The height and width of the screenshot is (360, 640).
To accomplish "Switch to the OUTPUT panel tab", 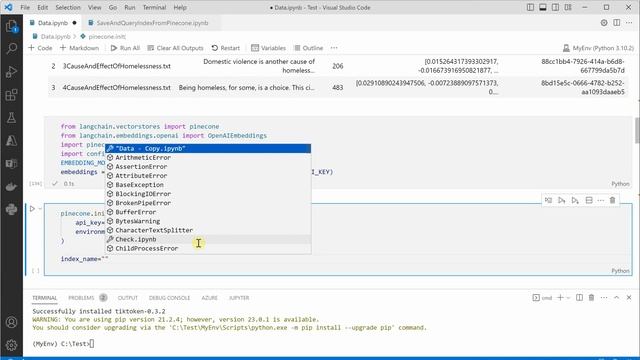I will pos(128,298).
